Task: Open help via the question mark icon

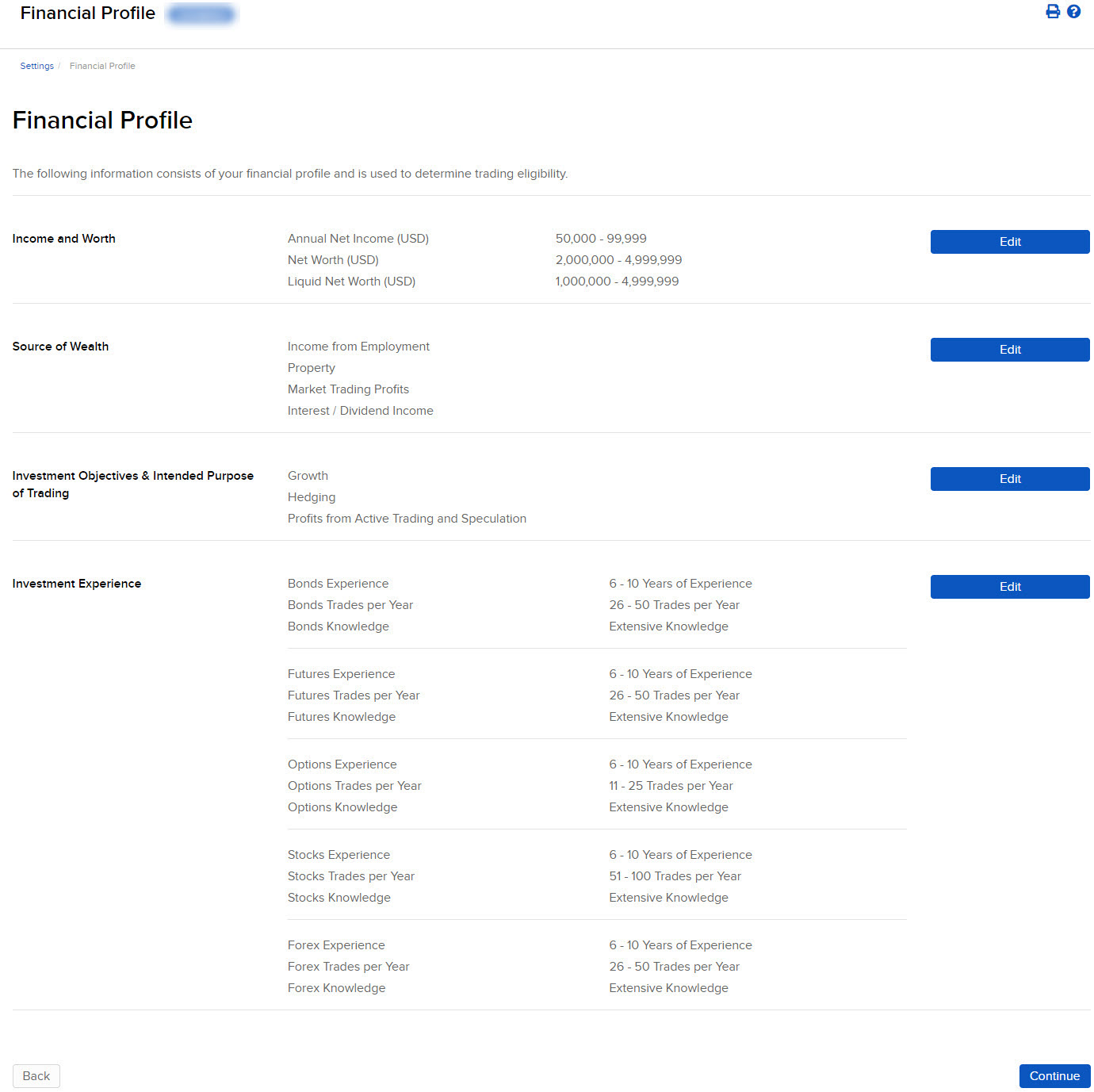Action: [x=1074, y=11]
